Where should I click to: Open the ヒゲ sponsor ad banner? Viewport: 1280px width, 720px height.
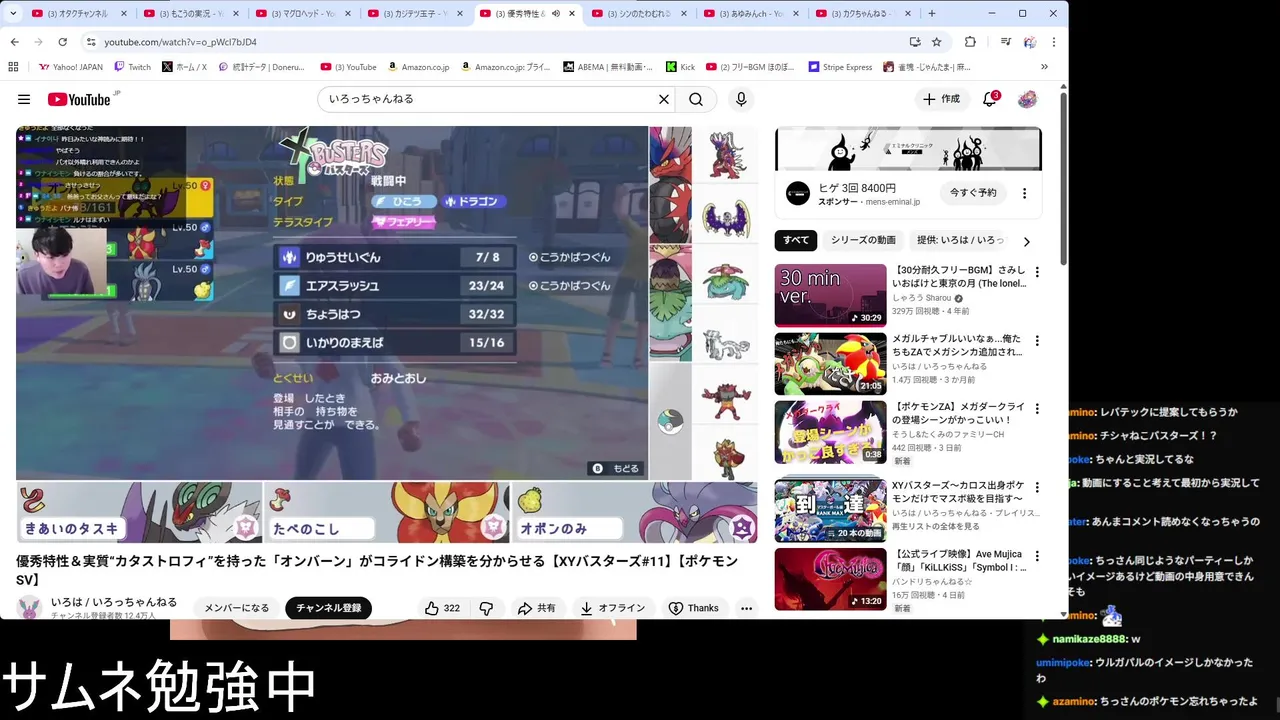pyautogui.click(x=908, y=149)
